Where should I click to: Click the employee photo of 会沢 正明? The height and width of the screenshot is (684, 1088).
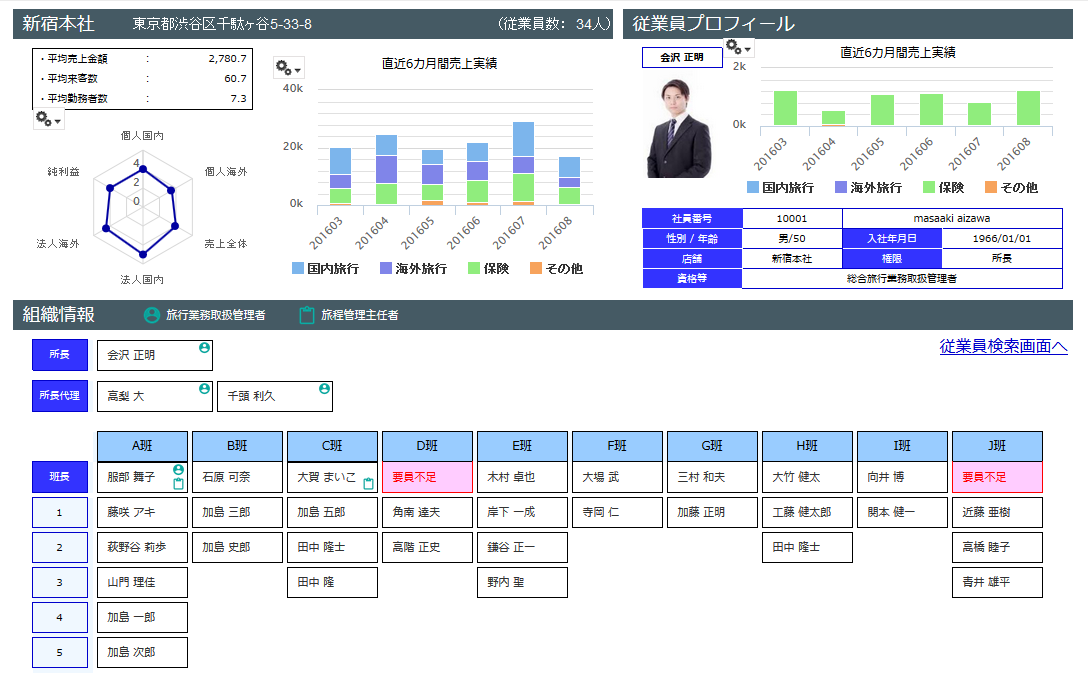point(679,128)
